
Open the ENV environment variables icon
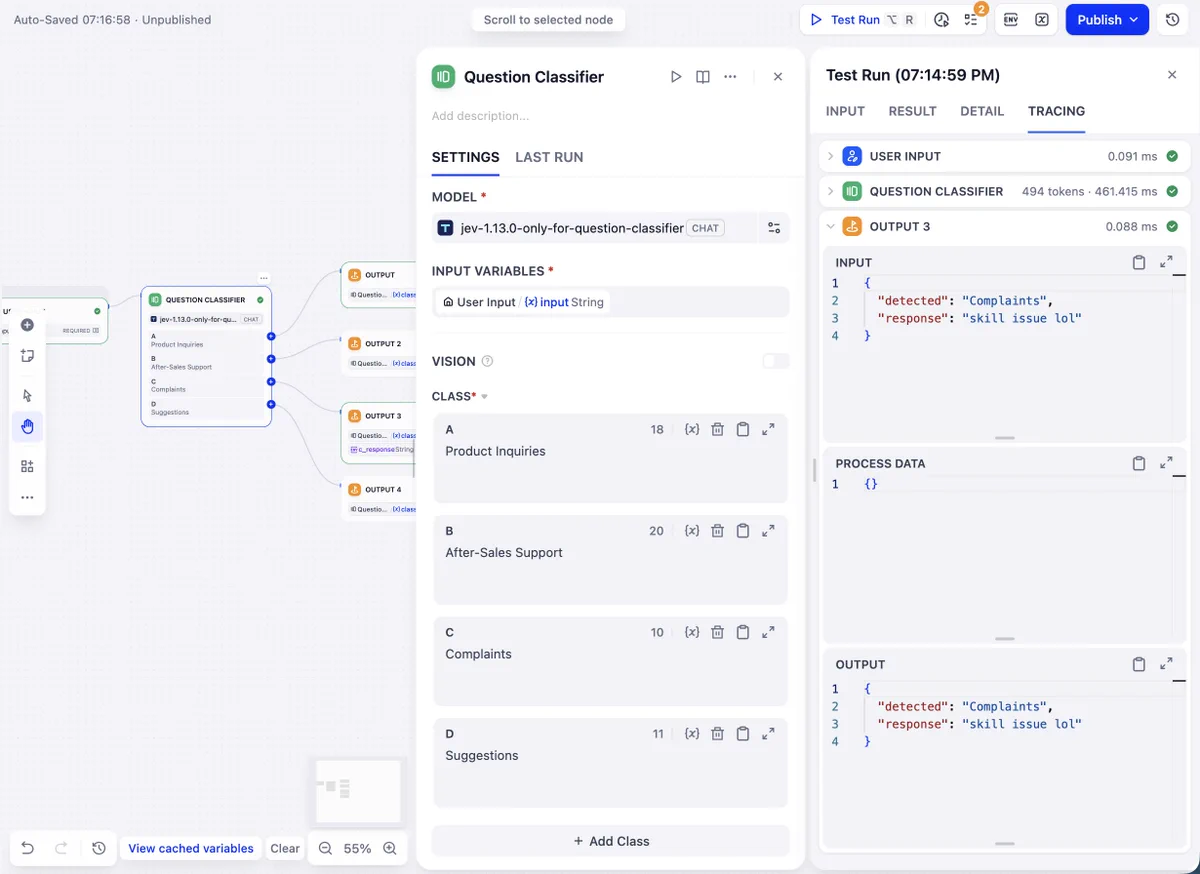[x=1011, y=20]
